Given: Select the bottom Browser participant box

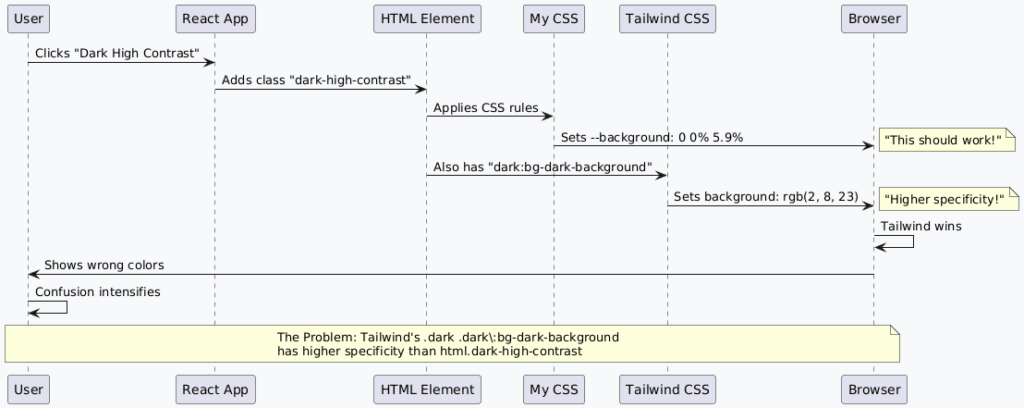Looking at the screenshot, I should click(874, 389).
